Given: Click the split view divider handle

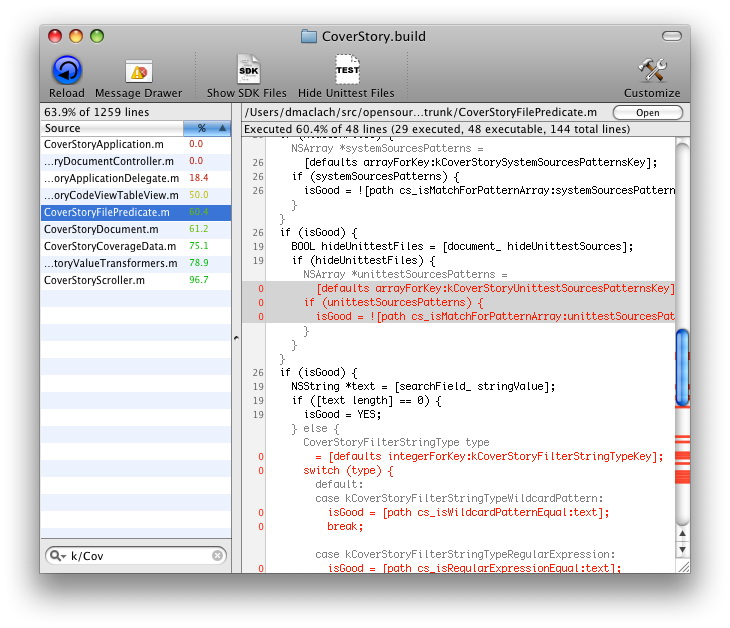Looking at the screenshot, I should coord(236,338).
